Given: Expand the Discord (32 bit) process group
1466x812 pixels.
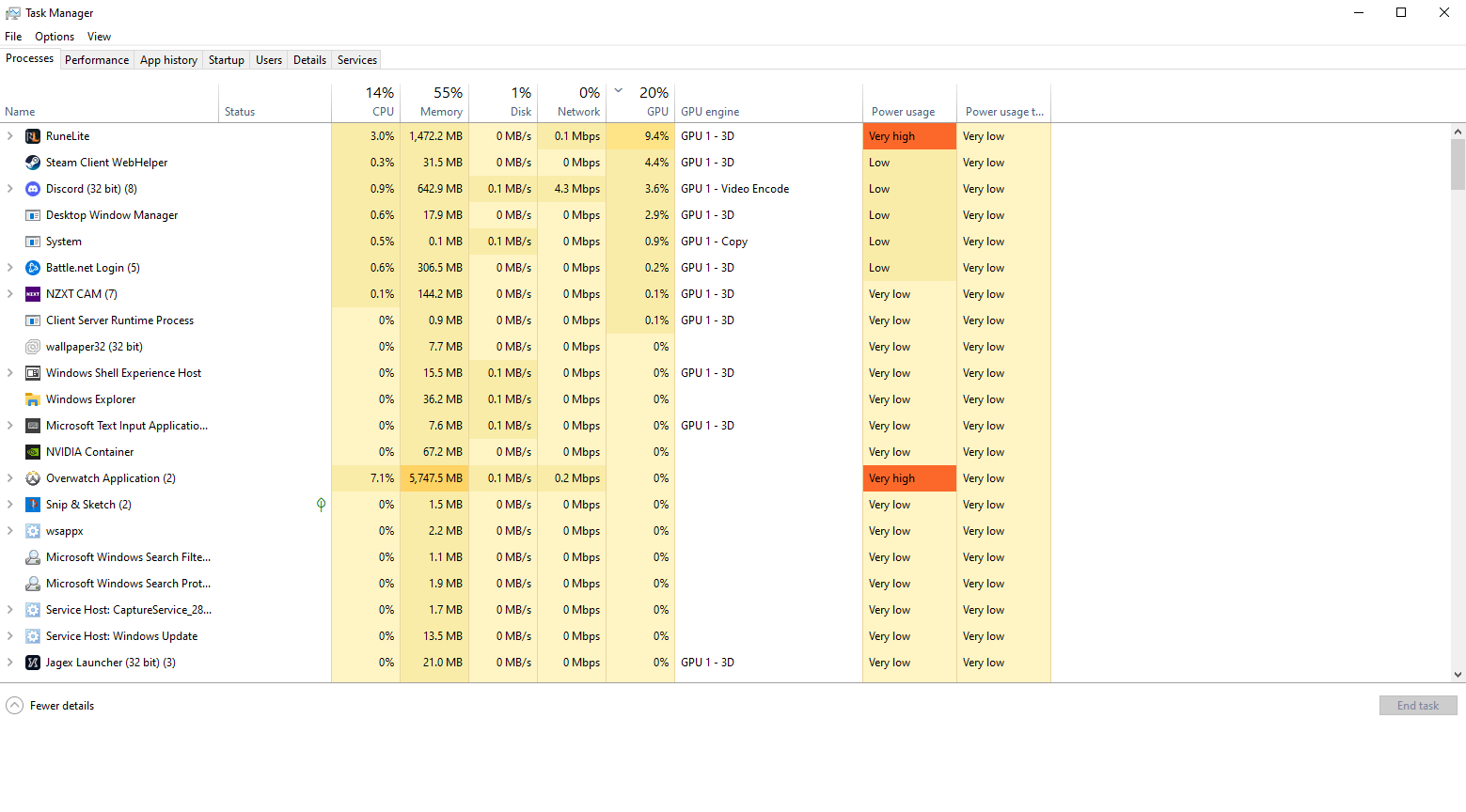Looking at the screenshot, I should 10,189.
